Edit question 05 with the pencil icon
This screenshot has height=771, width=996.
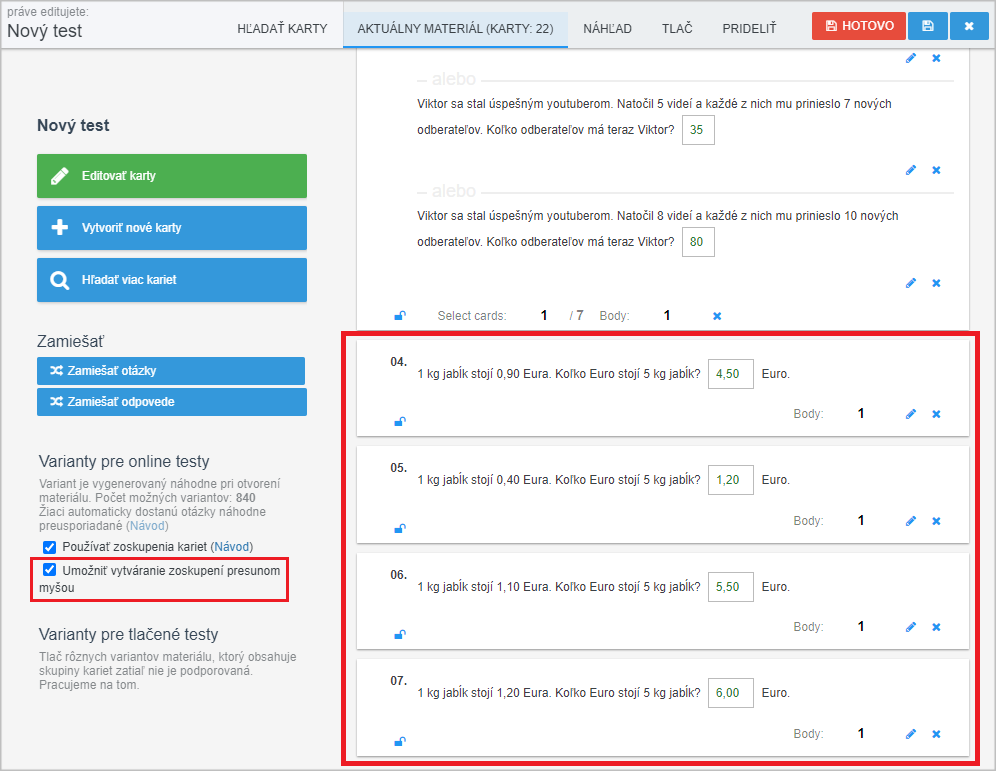(911, 521)
